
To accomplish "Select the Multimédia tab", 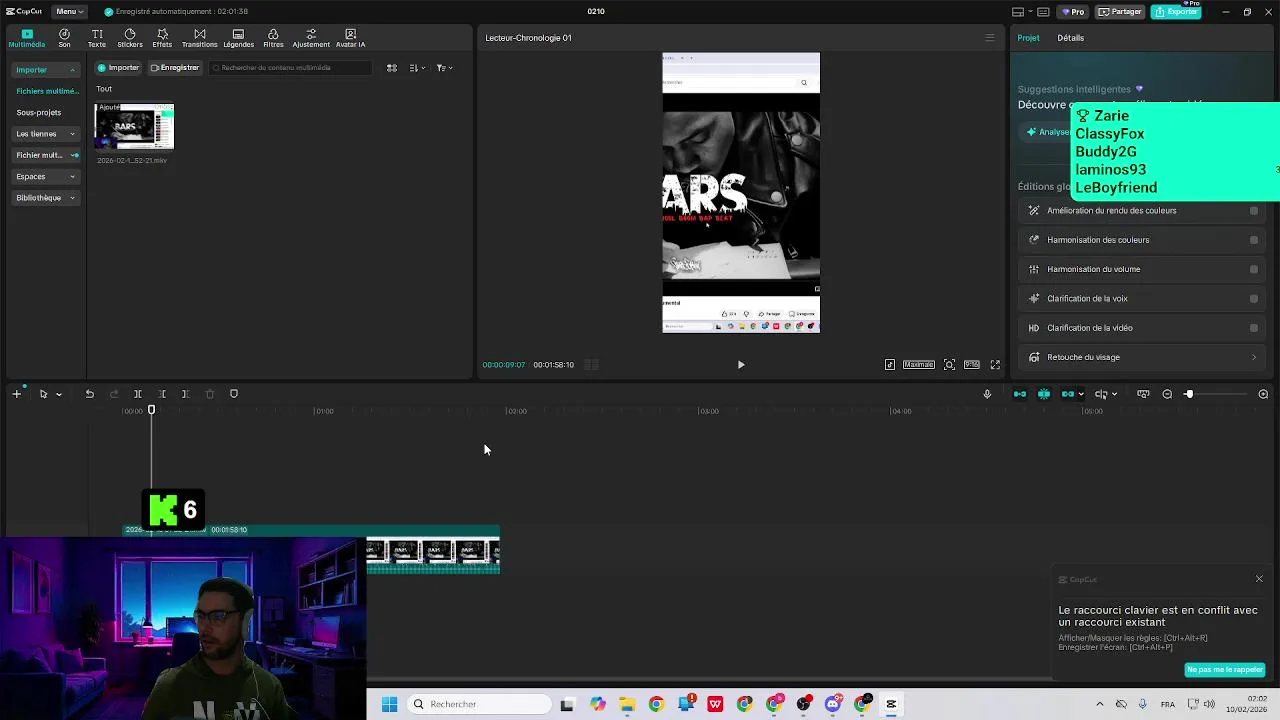I will [27, 38].
